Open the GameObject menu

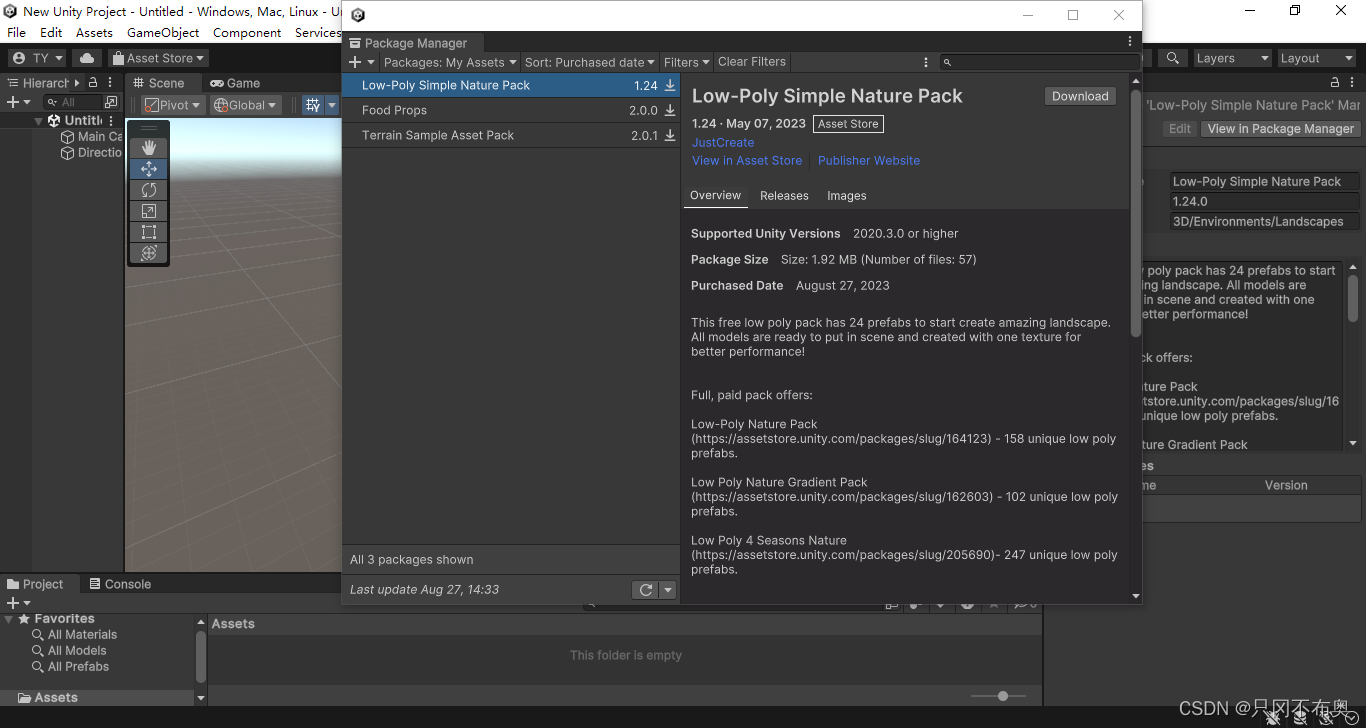[163, 32]
